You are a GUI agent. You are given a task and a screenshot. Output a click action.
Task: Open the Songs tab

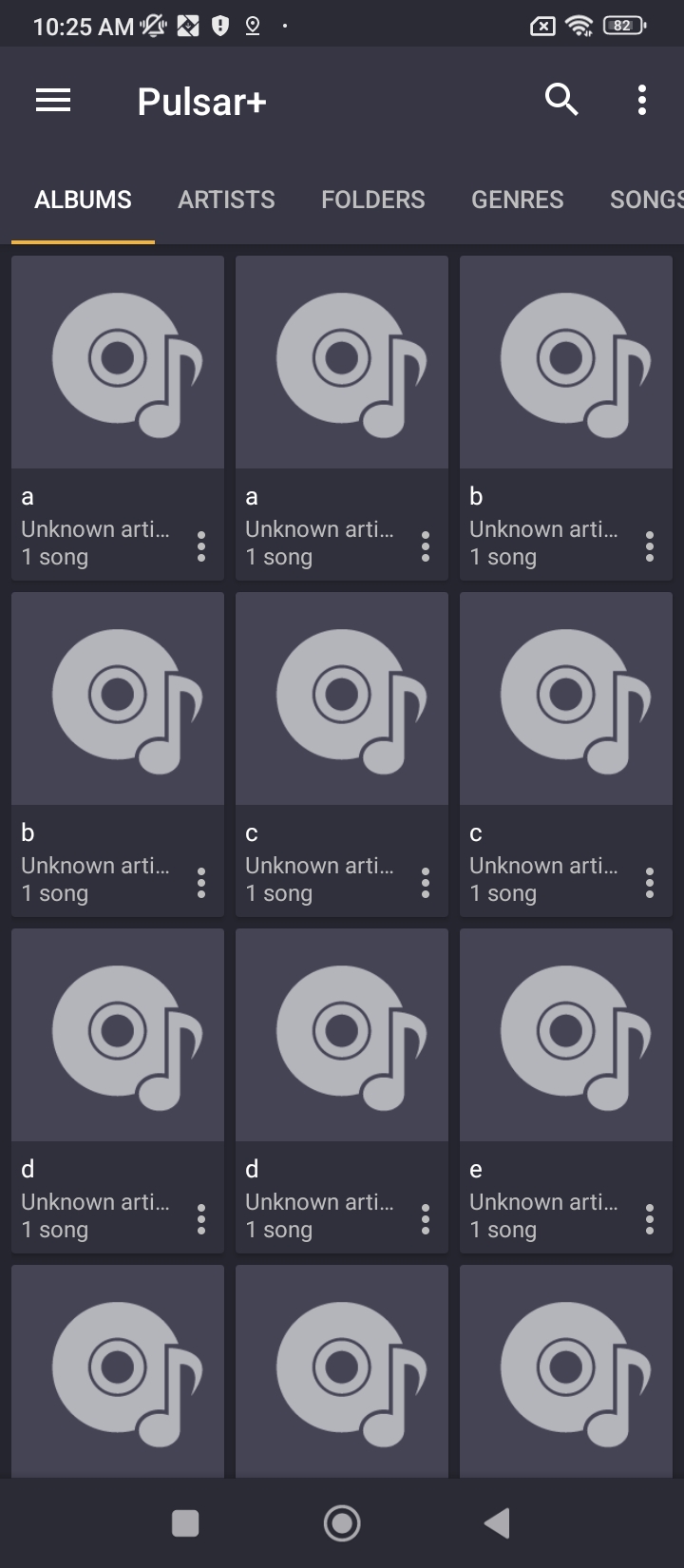pyautogui.click(x=646, y=200)
